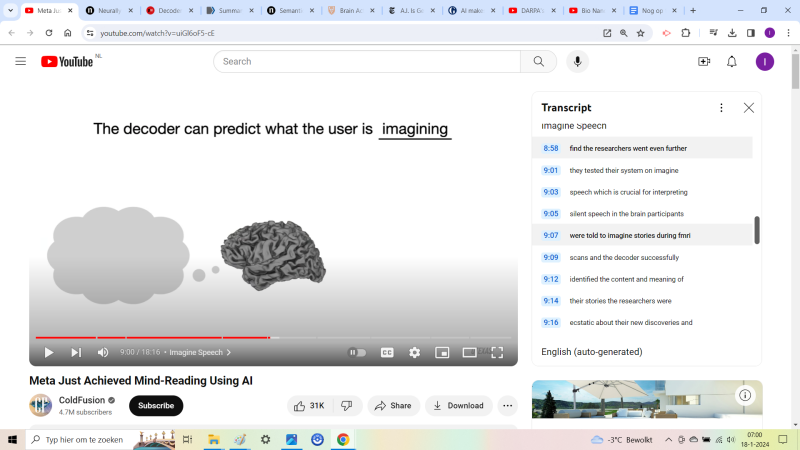Like the video with 31K likes
Image resolution: width=800 pixels, height=450 pixels.
(x=309, y=405)
